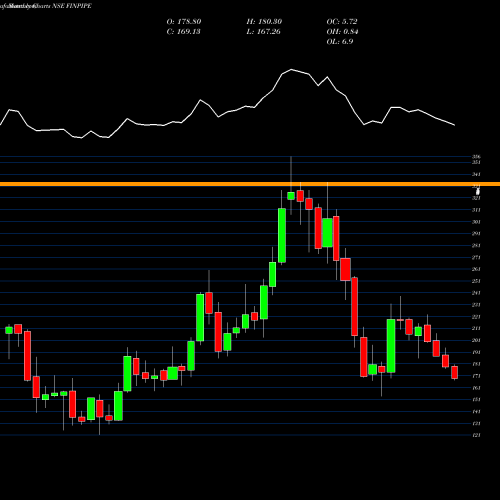Viewport: 500px width, 500px height.
Task: Click the 191 price axis label
Action: (x=476, y=352)
